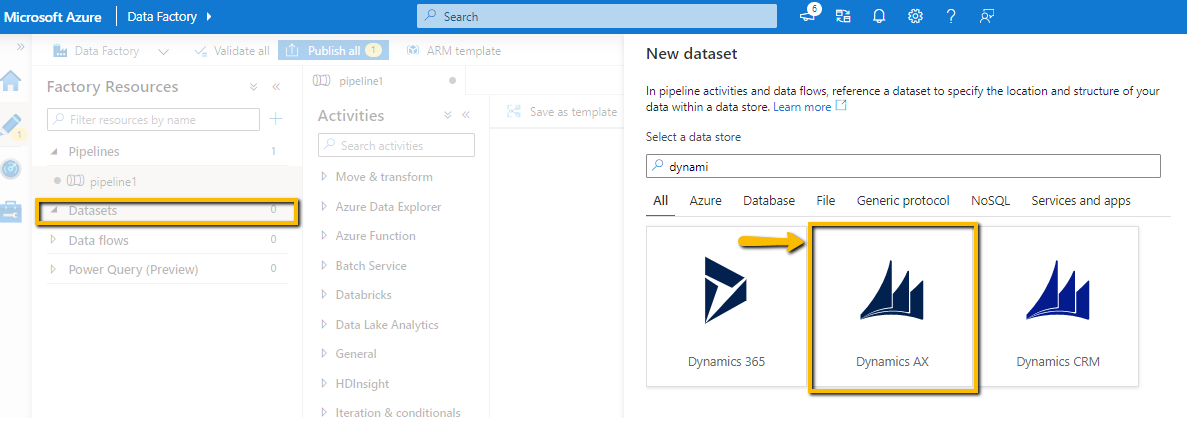The width and height of the screenshot is (1187, 436).
Task: Follow the Learn more link
Action: pyautogui.click(x=809, y=107)
